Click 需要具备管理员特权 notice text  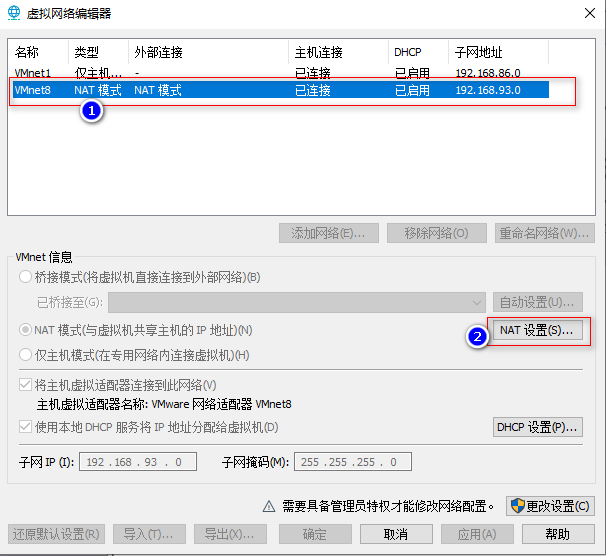(x=388, y=506)
